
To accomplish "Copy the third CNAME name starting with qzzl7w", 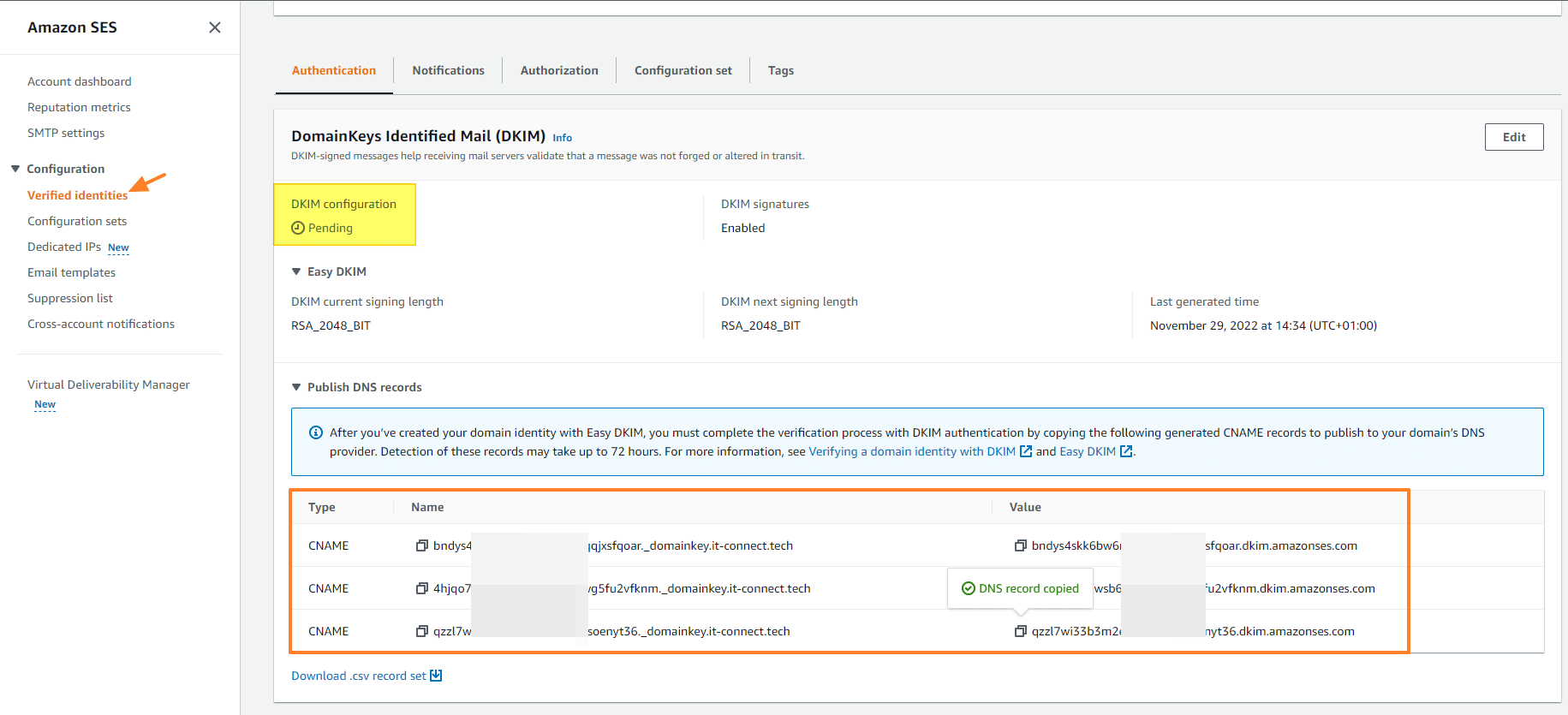I will tap(421, 631).
